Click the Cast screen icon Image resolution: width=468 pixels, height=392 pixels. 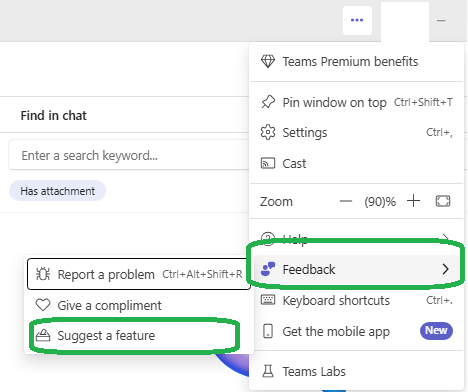(x=268, y=163)
